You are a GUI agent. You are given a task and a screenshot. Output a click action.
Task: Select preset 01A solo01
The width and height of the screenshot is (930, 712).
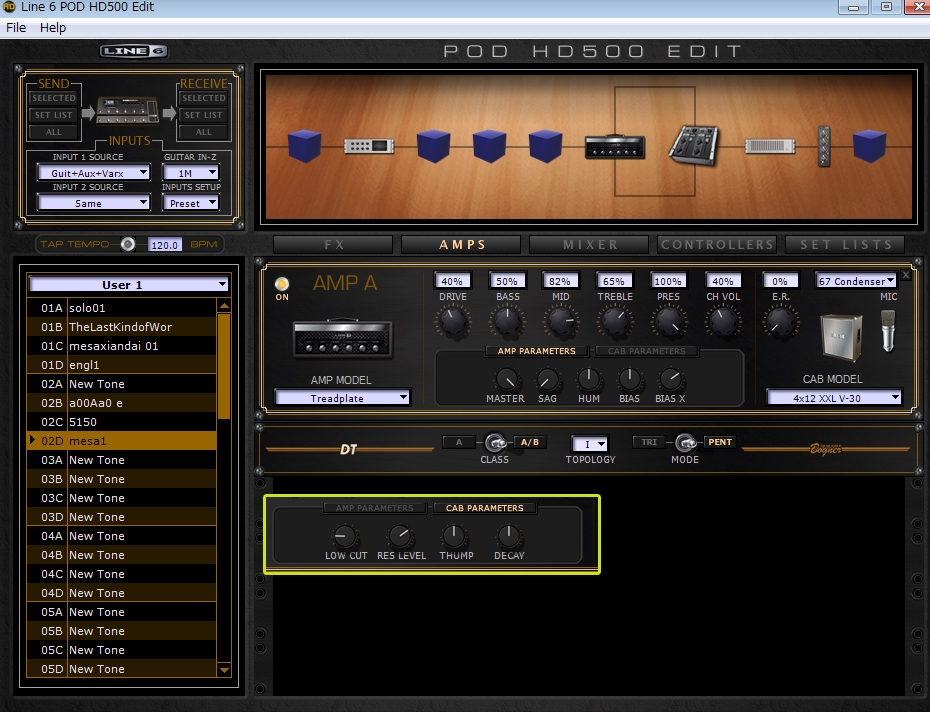point(122,307)
